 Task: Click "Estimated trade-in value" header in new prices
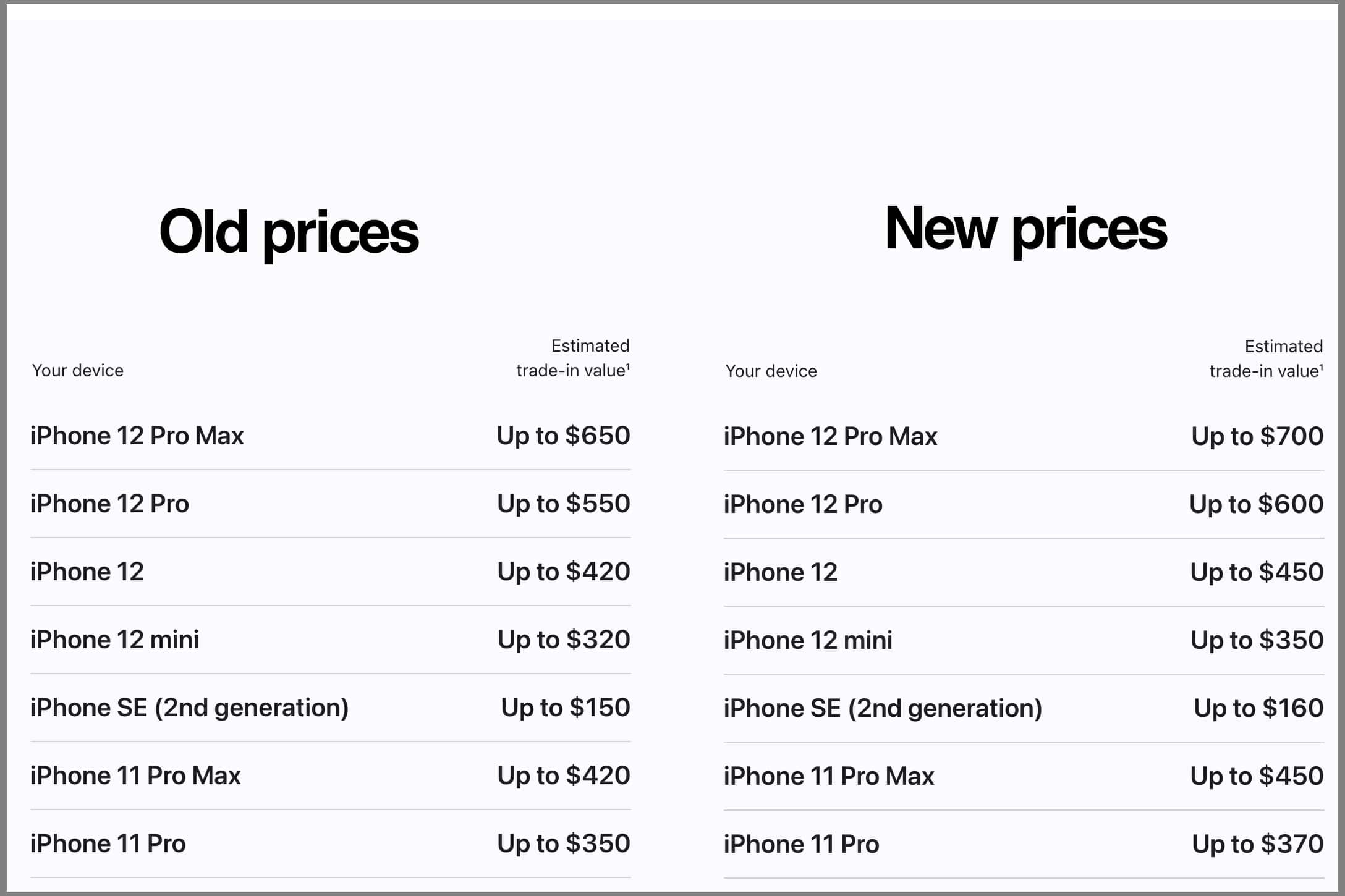point(1266,359)
